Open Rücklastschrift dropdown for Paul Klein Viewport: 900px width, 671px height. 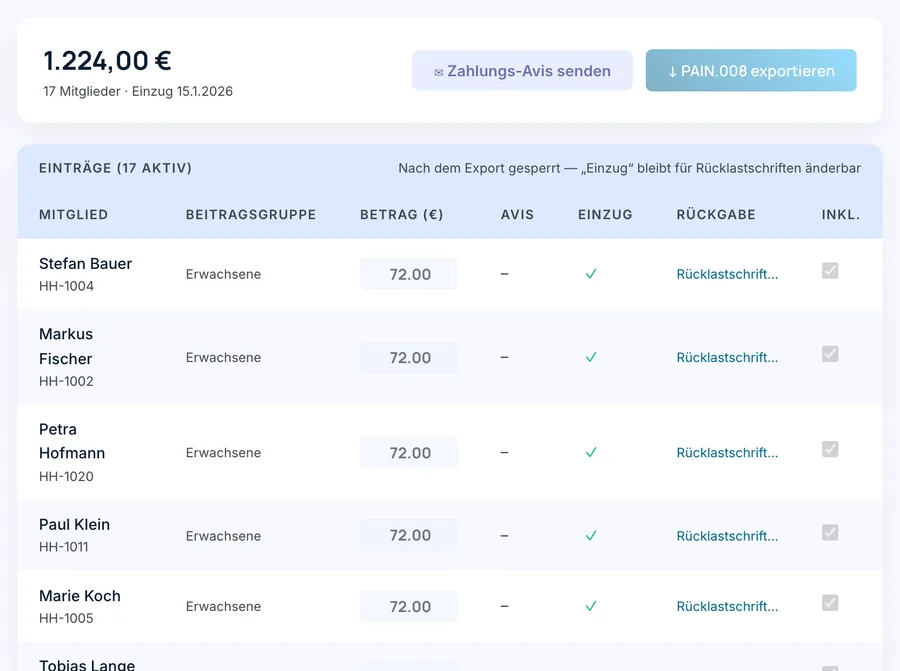click(727, 536)
